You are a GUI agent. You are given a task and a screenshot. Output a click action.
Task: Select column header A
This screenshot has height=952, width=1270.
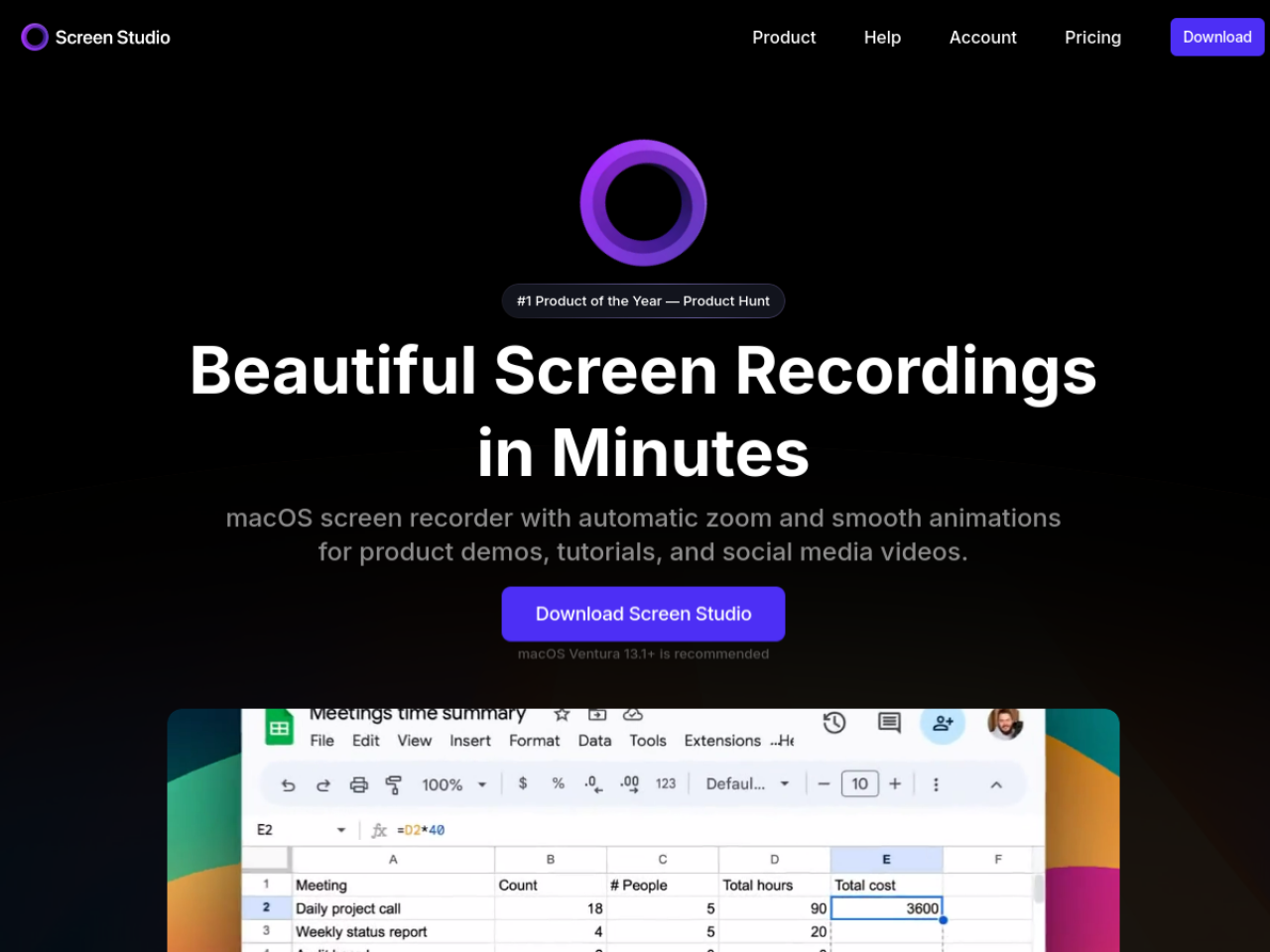pyautogui.click(x=393, y=859)
